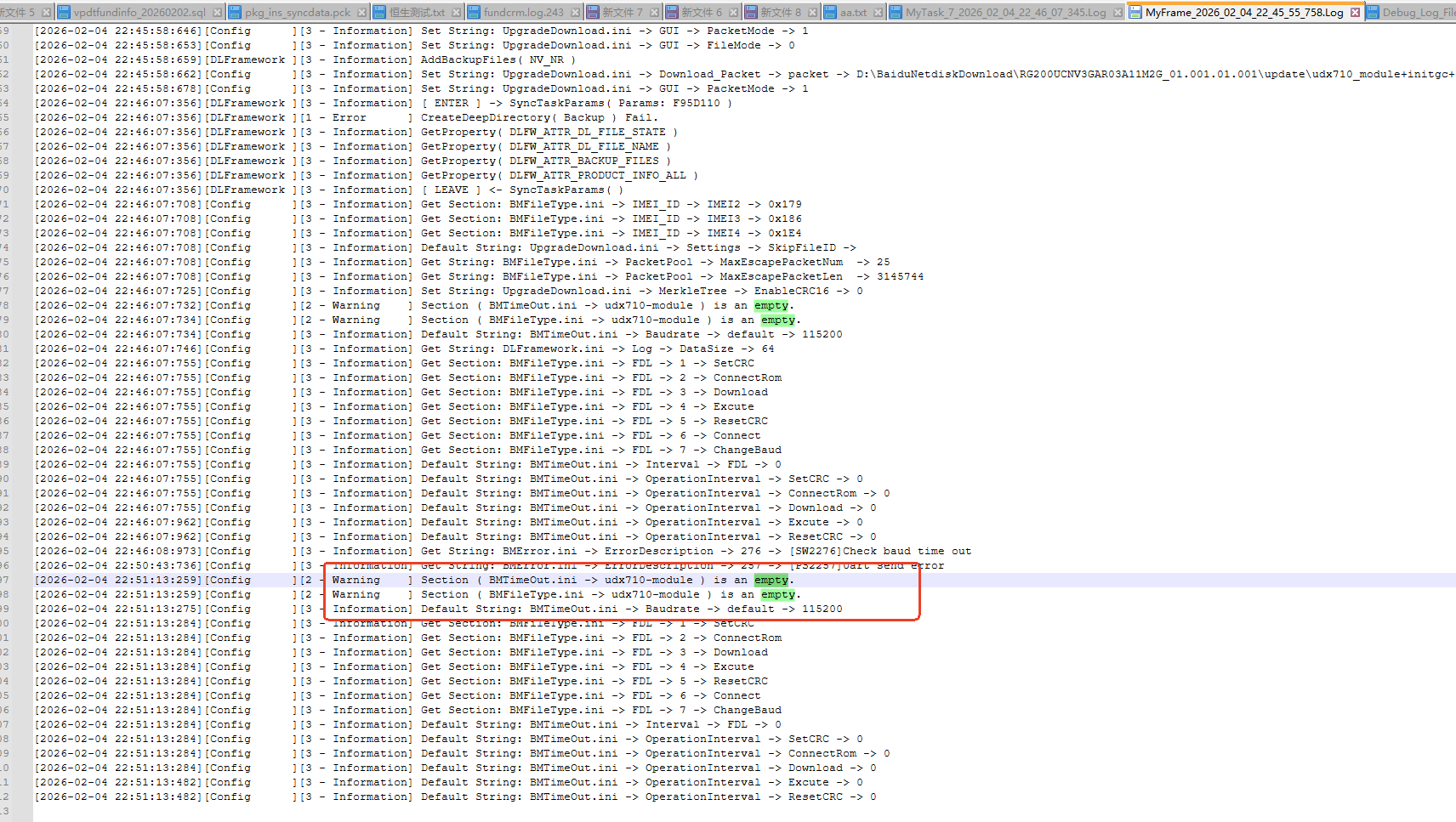Click the disk icon on the aa.txt tab
This screenshot has height=822, width=1456.
coord(830,12)
